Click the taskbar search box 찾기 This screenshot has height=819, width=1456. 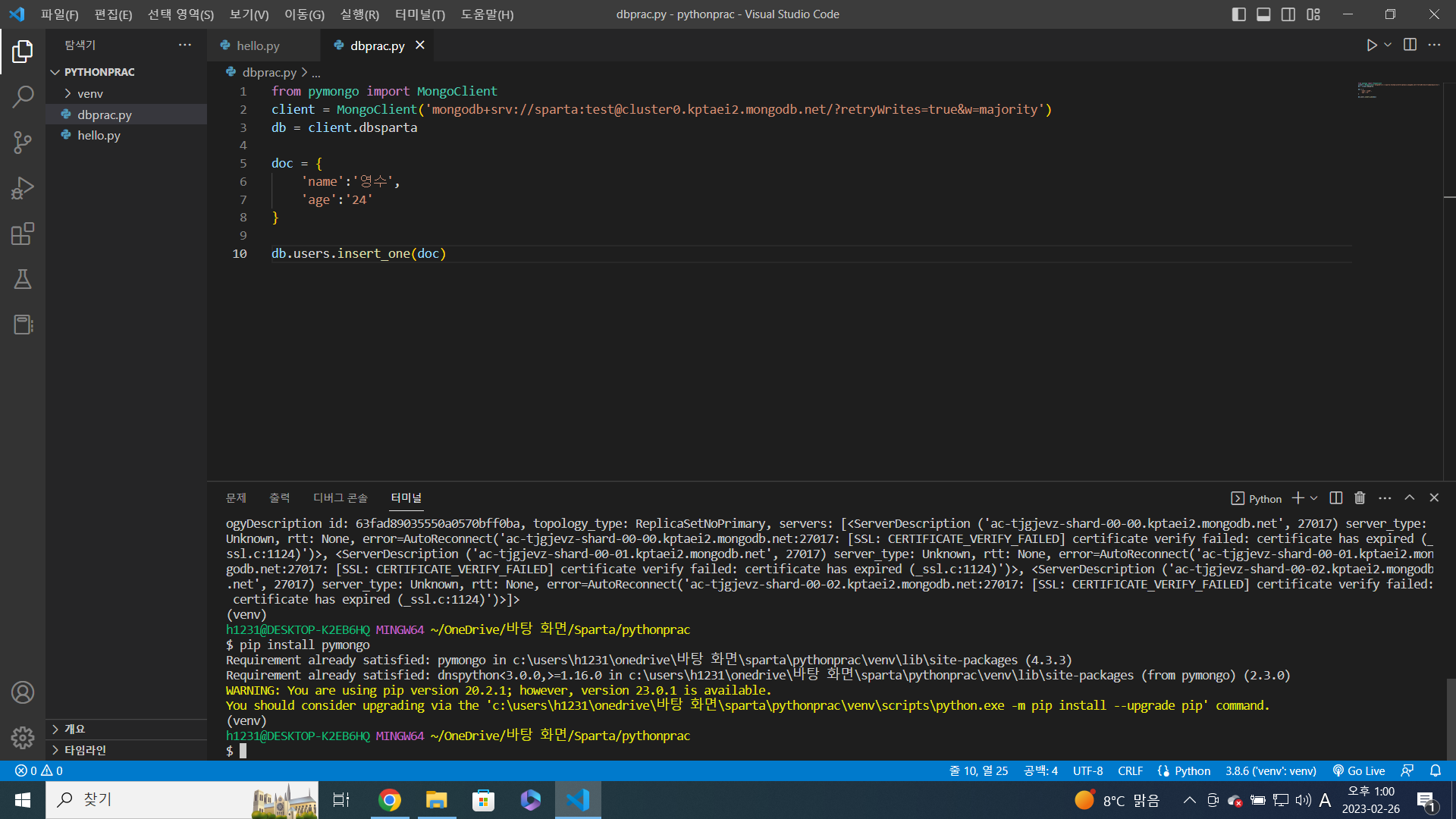[182, 800]
